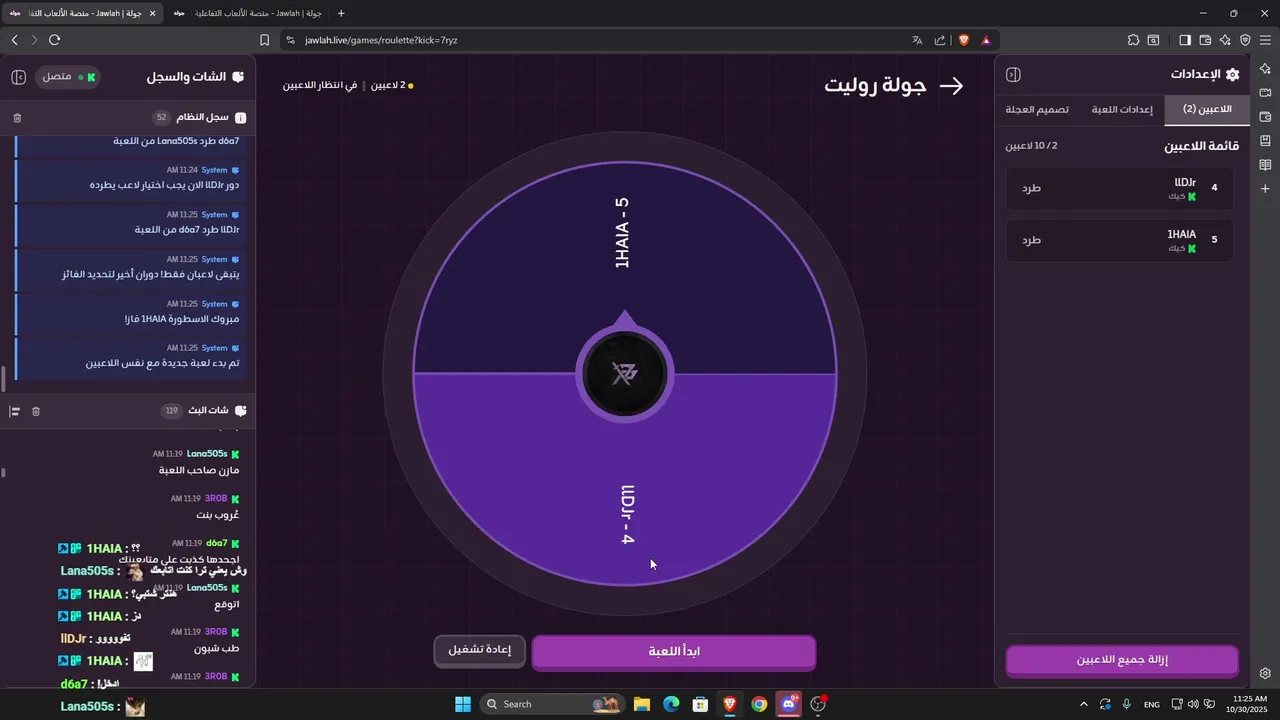This screenshot has width=1280, height=720.
Task: Clear the system log with trash icon
Action: (x=17, y=118)
